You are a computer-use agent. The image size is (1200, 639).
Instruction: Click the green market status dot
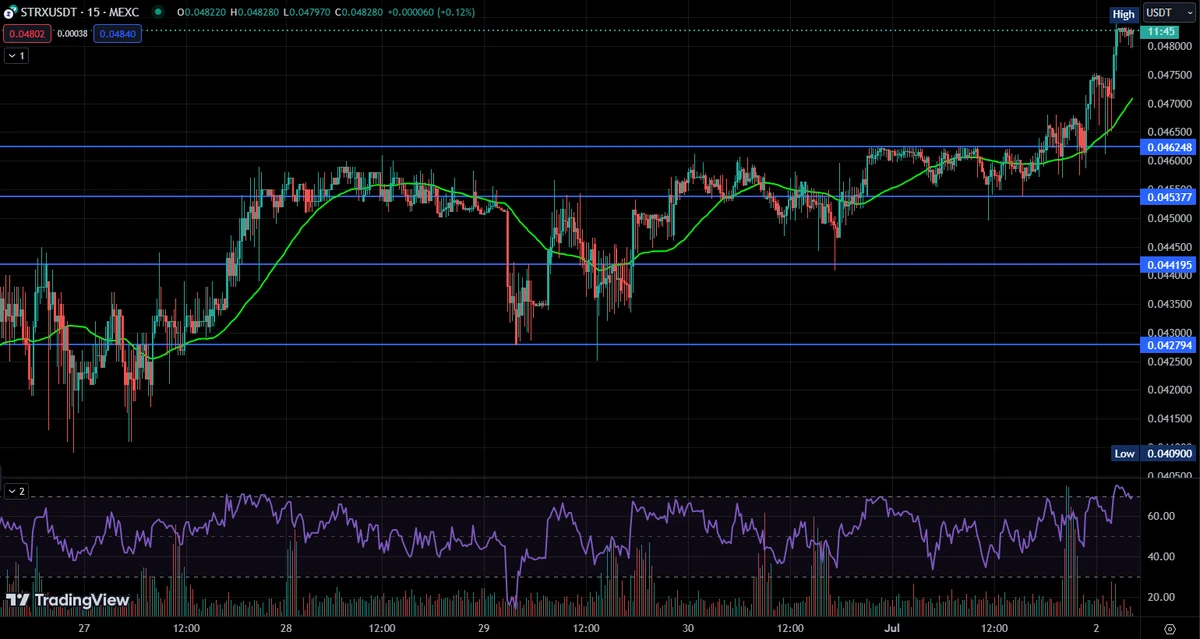[158, 12]
